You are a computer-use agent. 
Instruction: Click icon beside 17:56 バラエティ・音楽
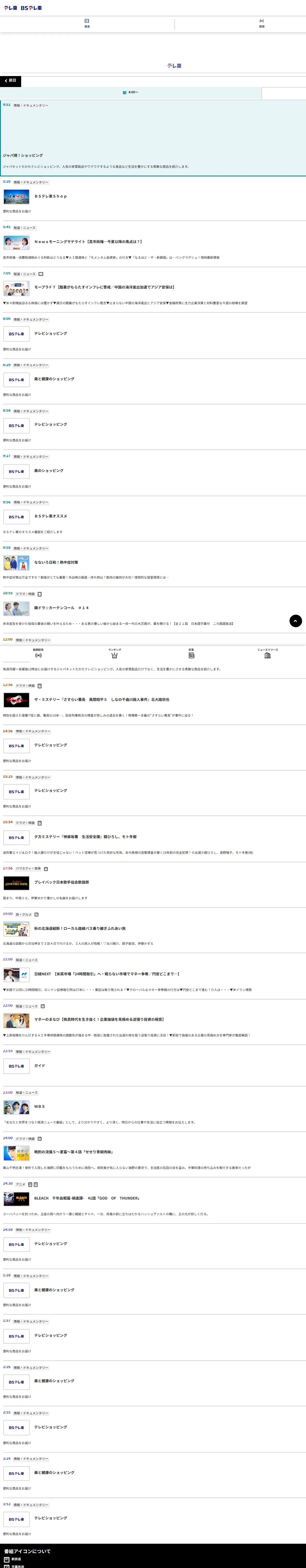click(46, 869)
